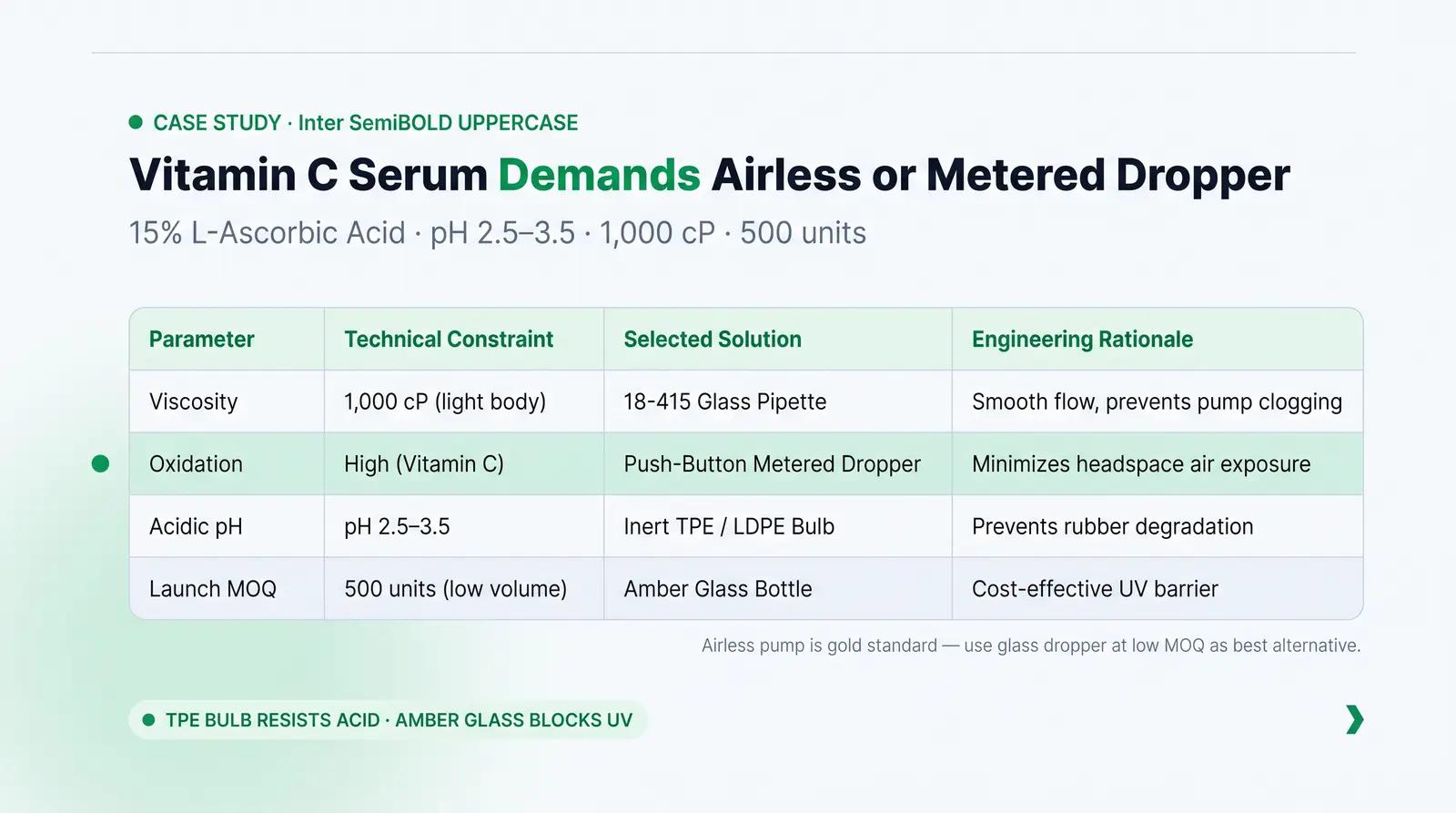Select the 'Launch MOQ' table cell
1456x813 pixels.
pyautogui.click(x=227, y=589)
